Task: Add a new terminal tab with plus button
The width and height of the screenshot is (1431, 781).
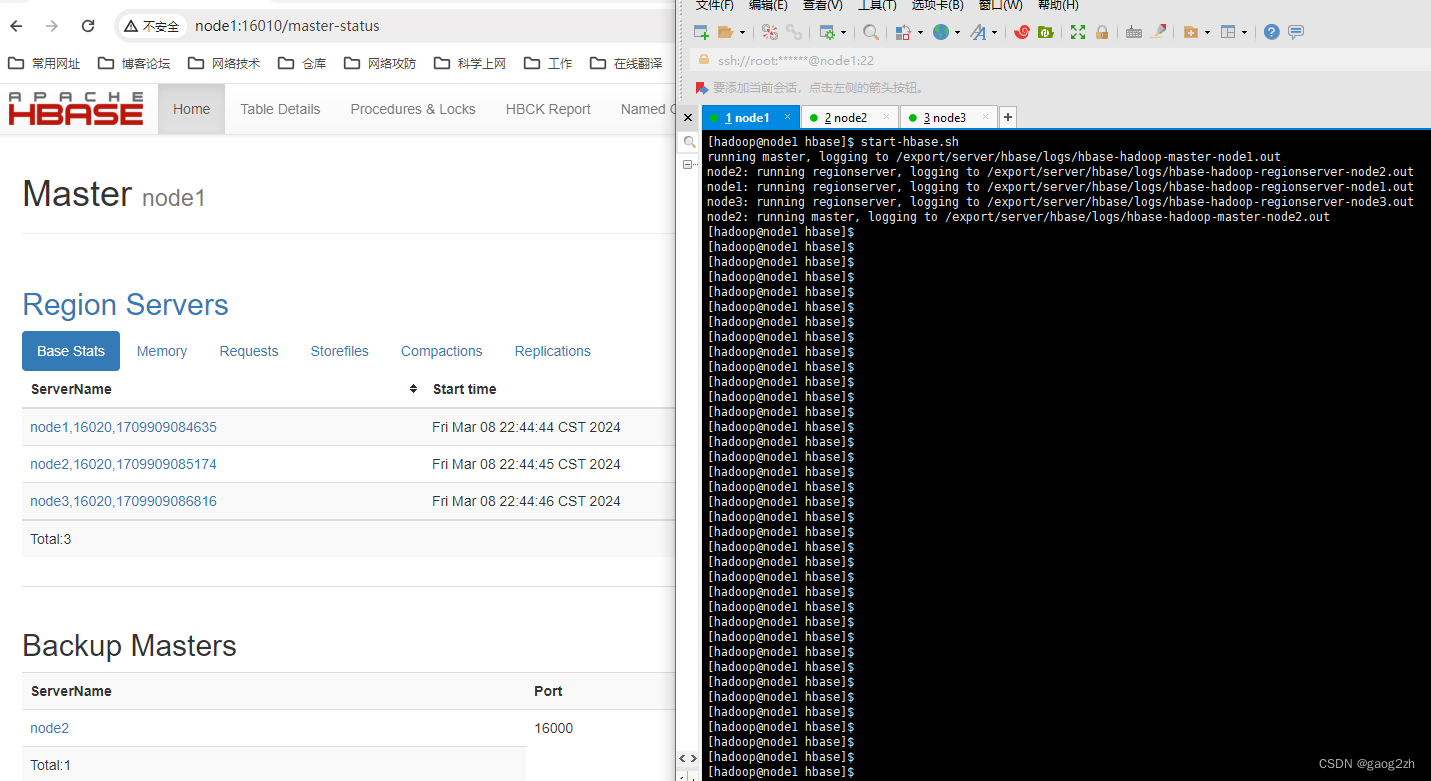Action: coord(1008,117)
